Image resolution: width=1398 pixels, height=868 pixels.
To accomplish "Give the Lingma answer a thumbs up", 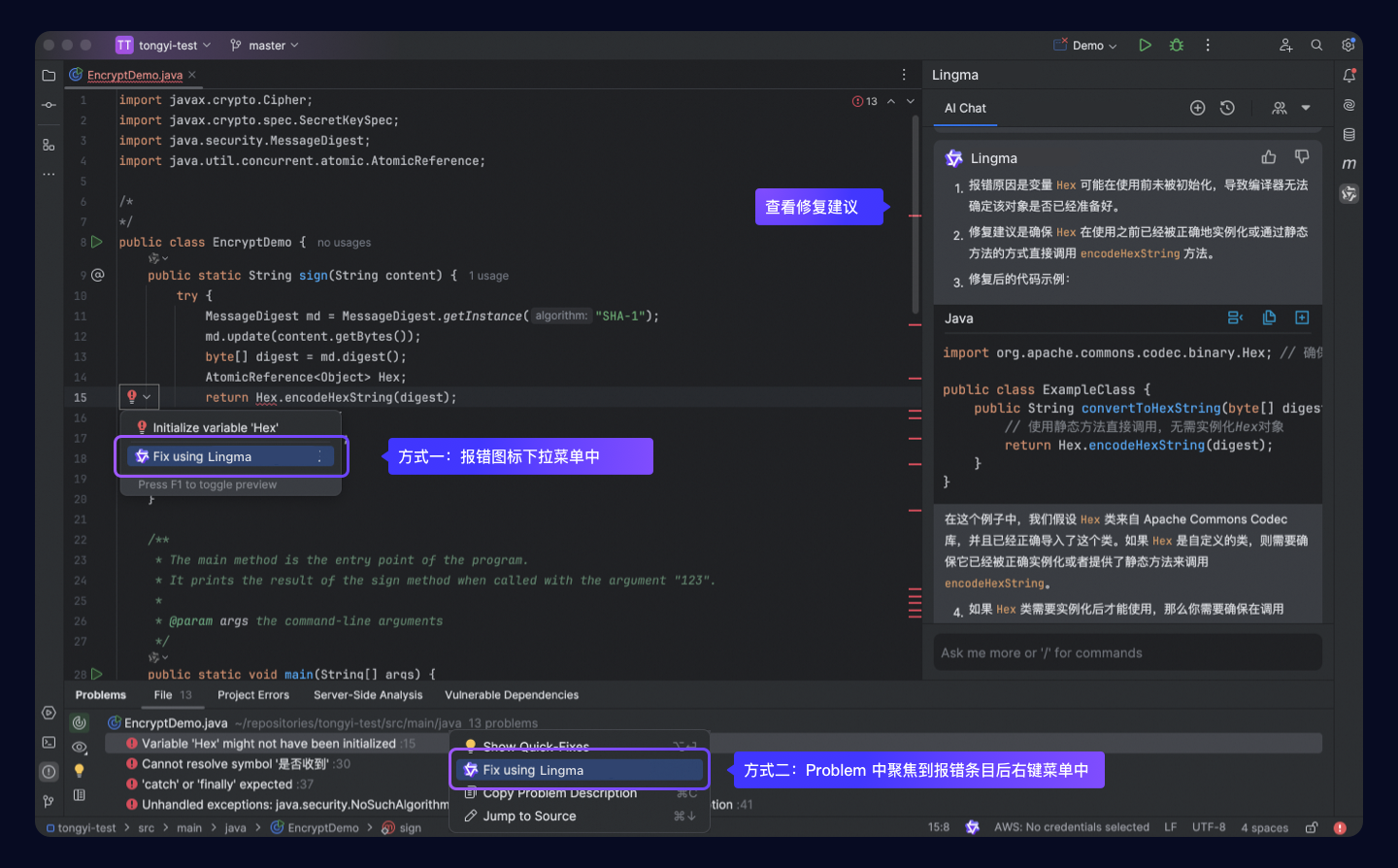I will [1269, 156].
